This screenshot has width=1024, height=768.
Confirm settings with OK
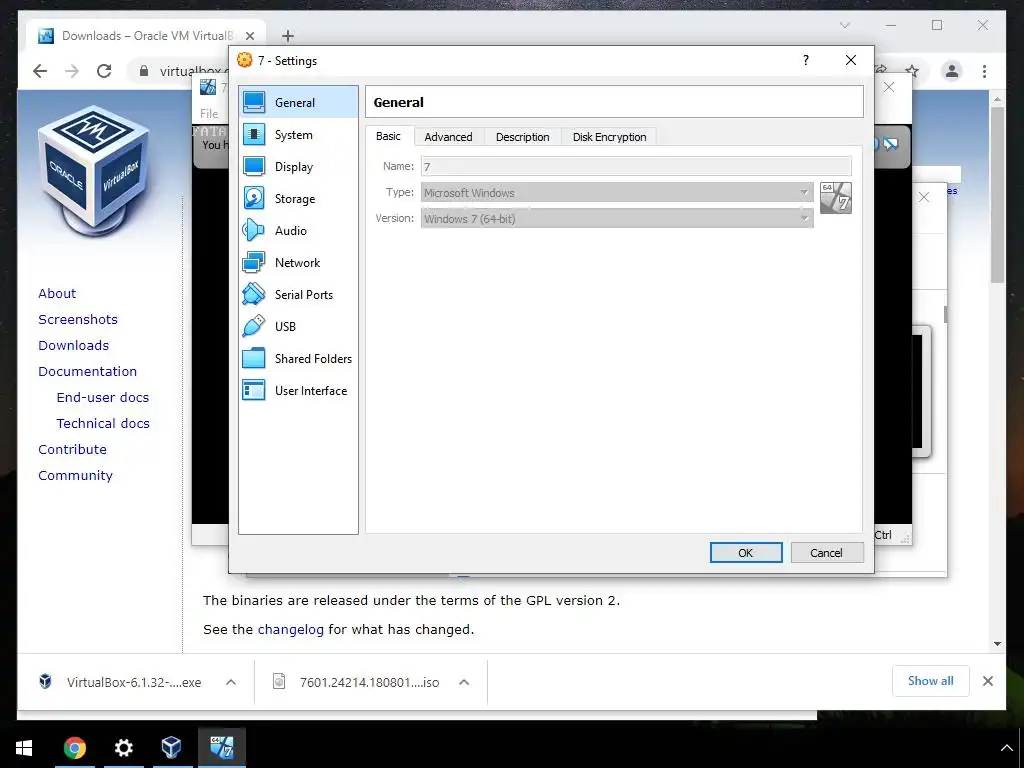click(746, 552)
